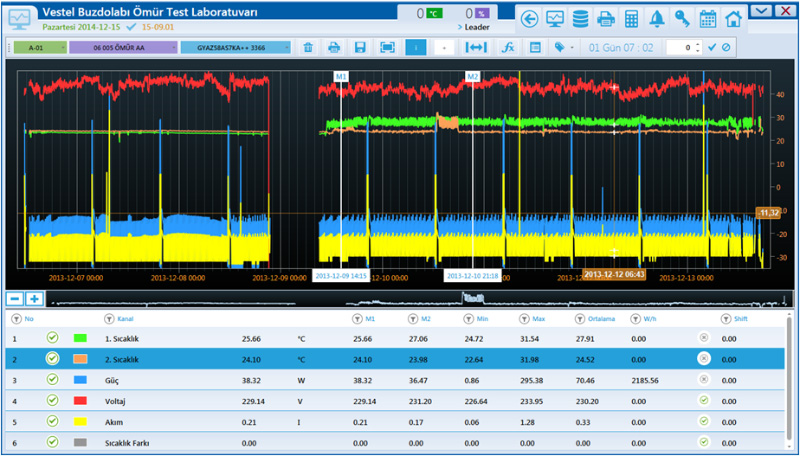Click the orange -11,32 axis value label
This screenshot has height=456, width=800.
click(x=768, y=212)
